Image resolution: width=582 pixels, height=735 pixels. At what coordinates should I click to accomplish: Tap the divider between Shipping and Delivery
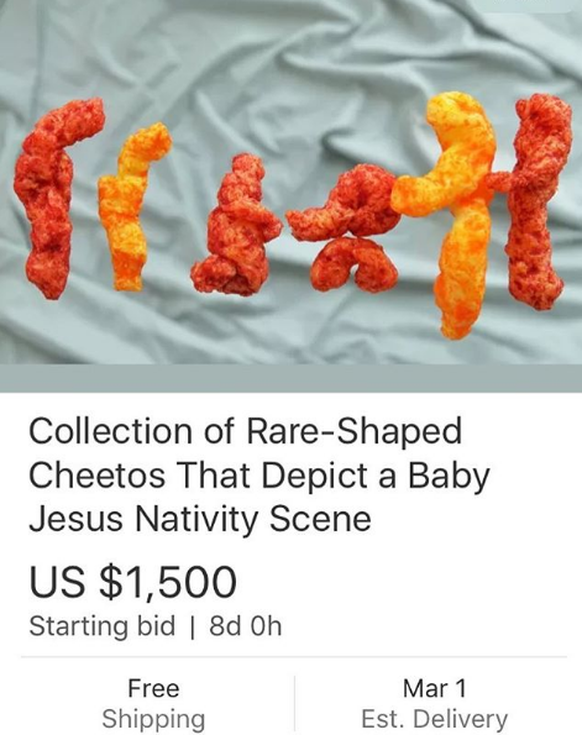click(x=295, y=703)
